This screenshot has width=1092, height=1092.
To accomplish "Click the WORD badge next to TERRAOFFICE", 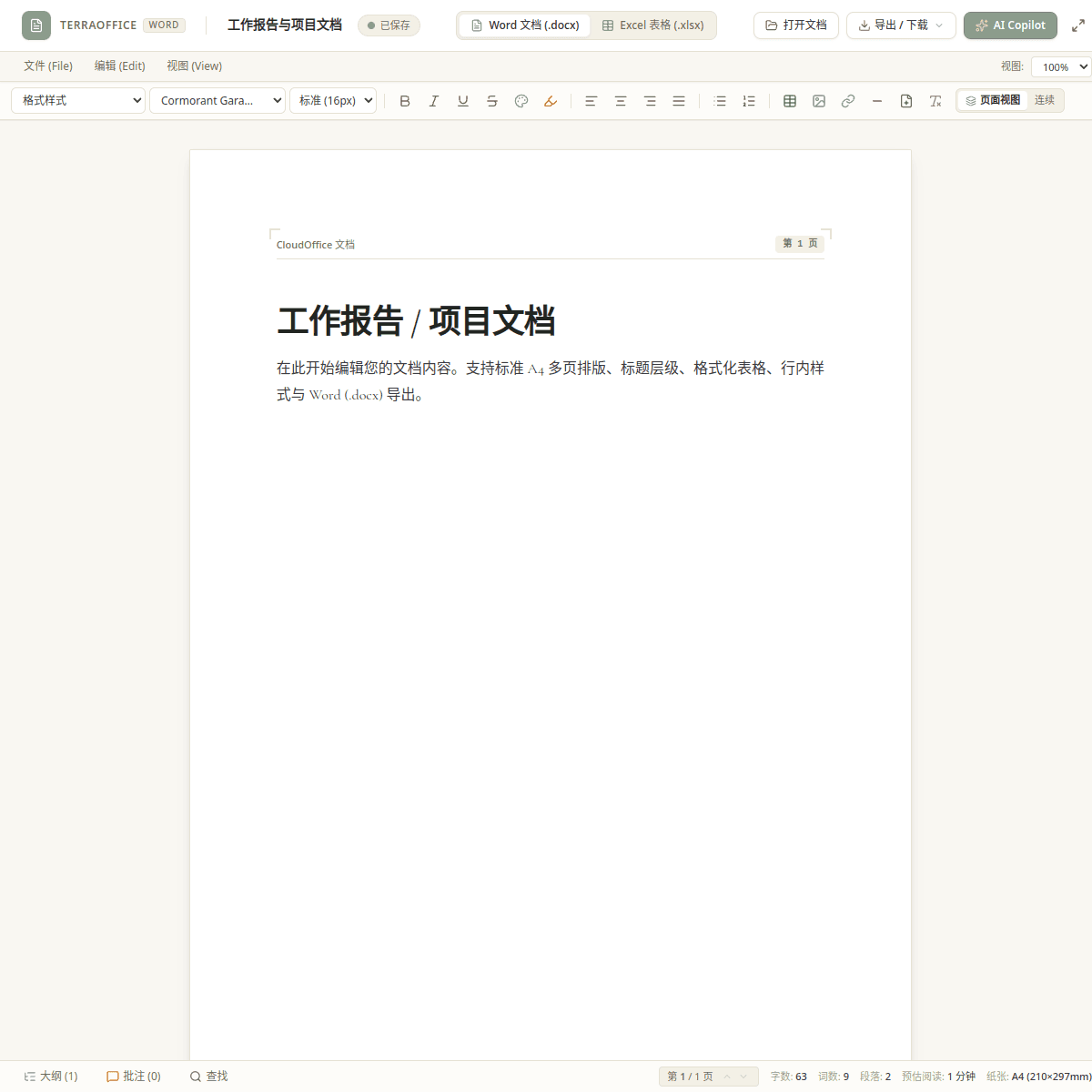I will pyautogui.click(x=164, y=25).
